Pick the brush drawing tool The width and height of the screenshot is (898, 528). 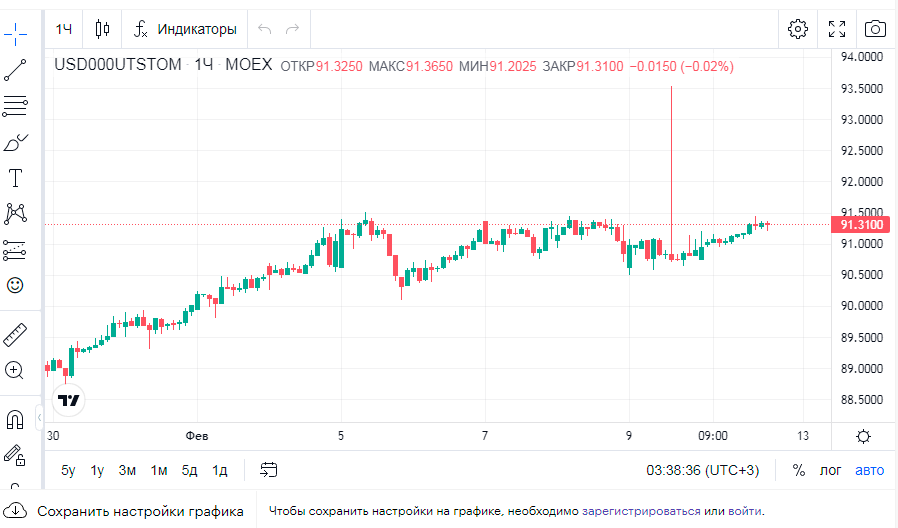[x=15, y=143]
